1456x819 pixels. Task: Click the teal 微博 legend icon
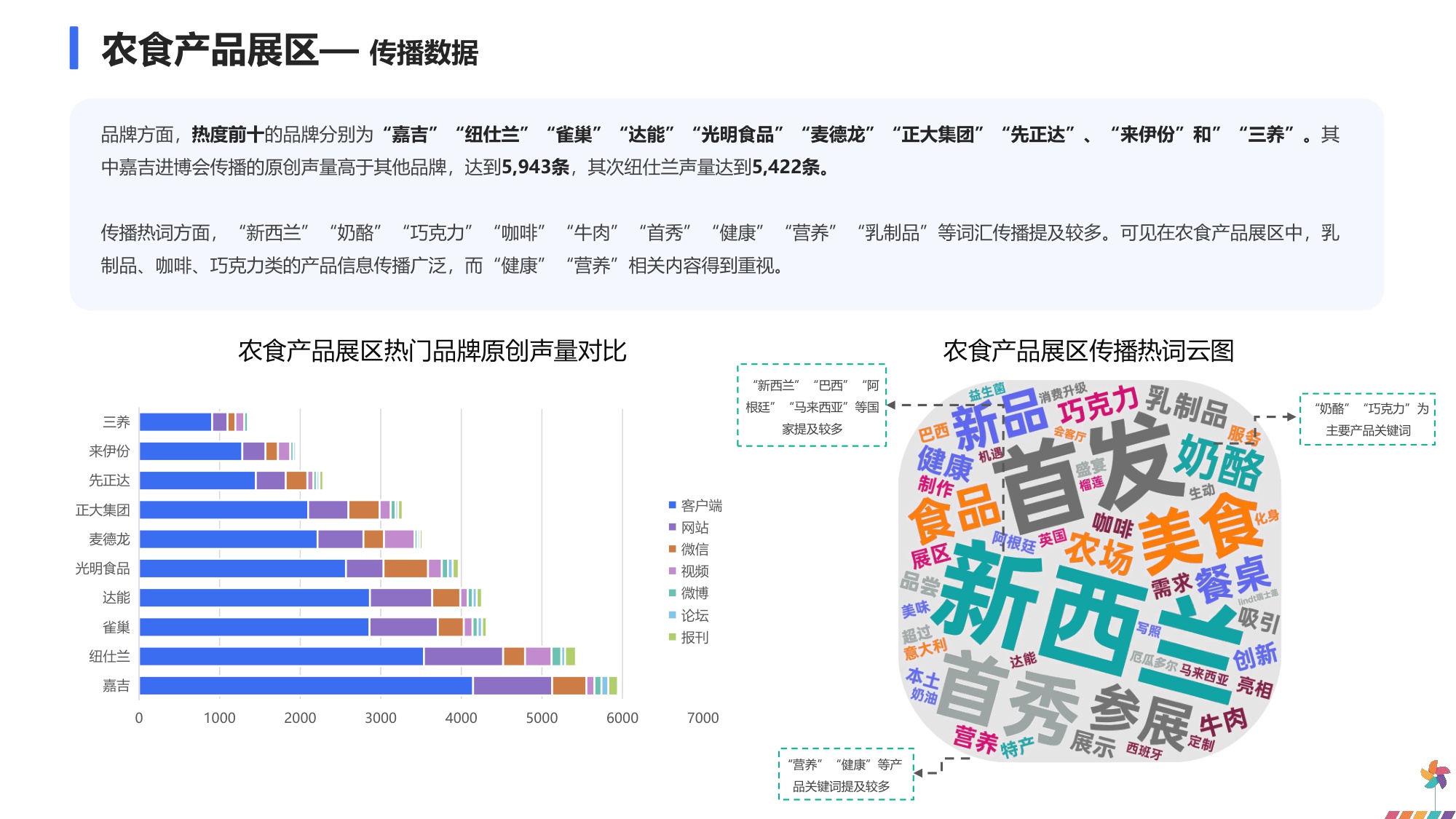(670, 593)
